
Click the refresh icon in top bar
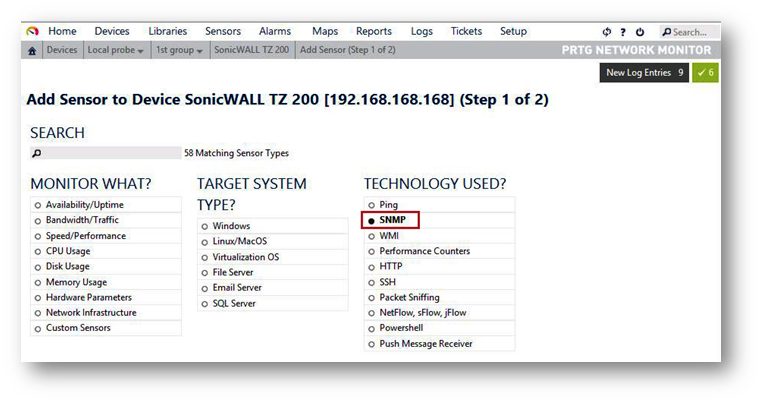click(x=606, y=32)
